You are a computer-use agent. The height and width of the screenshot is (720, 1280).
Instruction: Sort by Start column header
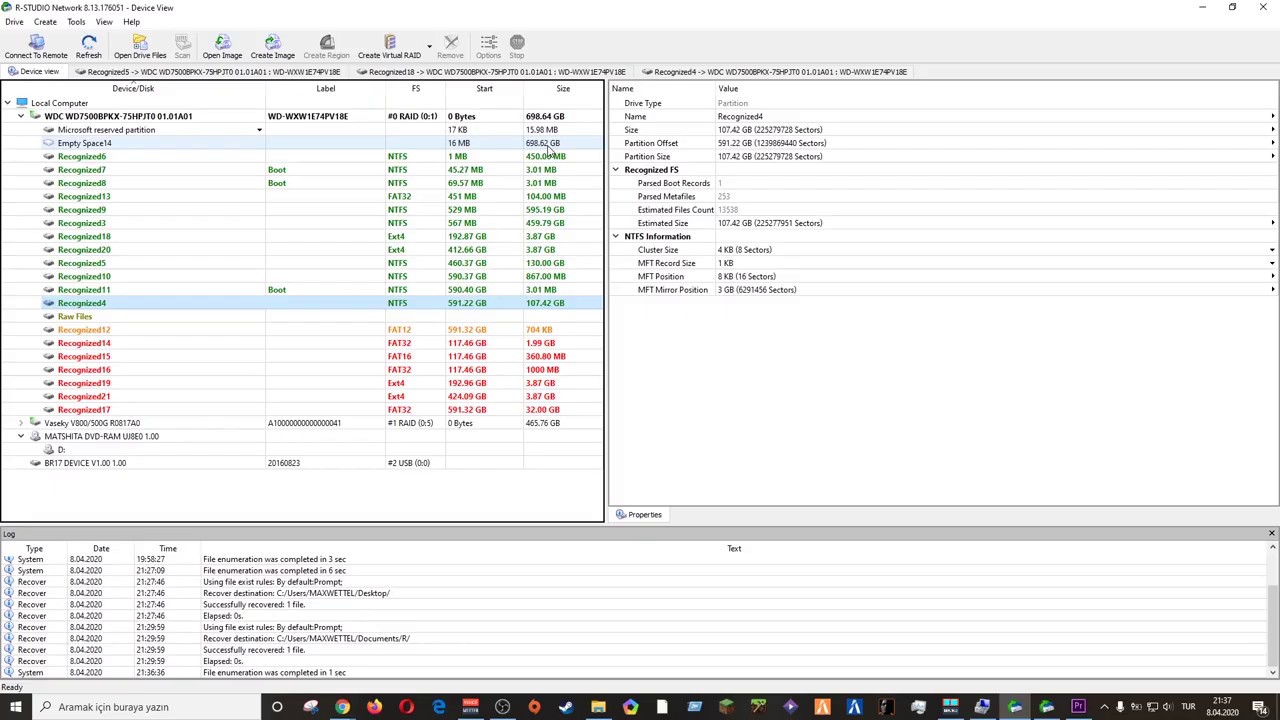484,89
